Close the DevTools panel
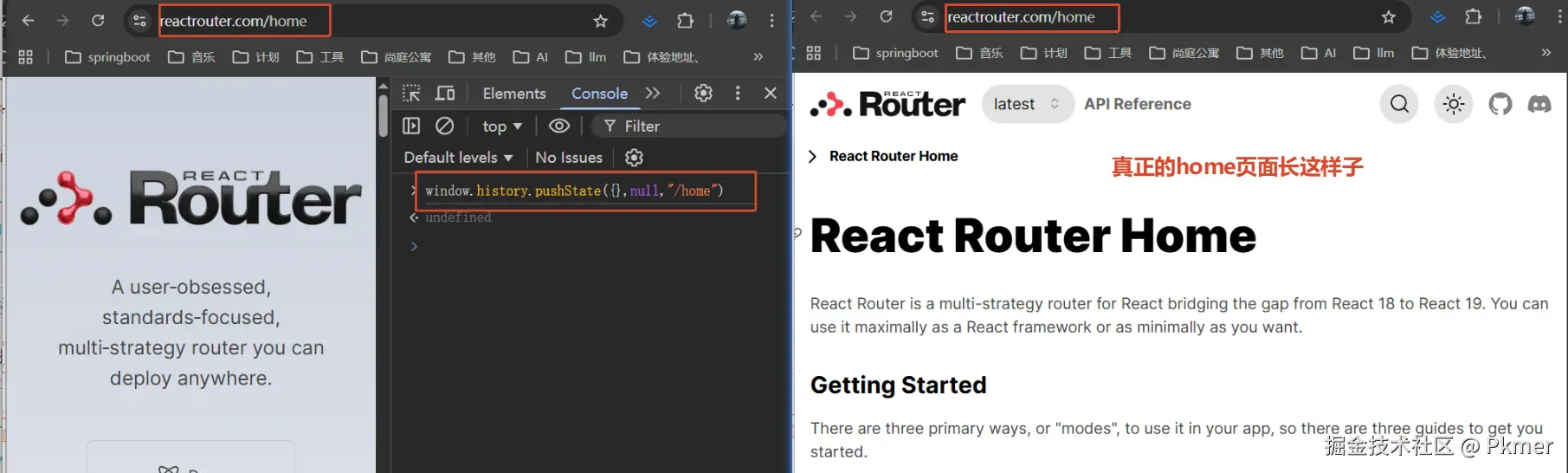 771,93
